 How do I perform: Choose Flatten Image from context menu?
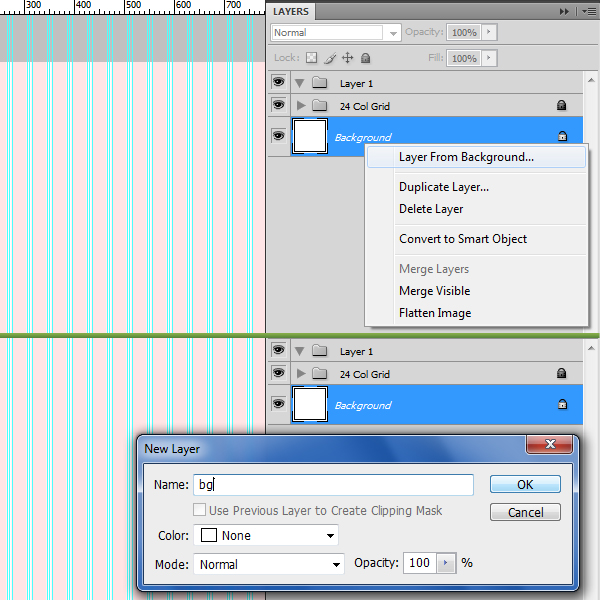[435, 313]
